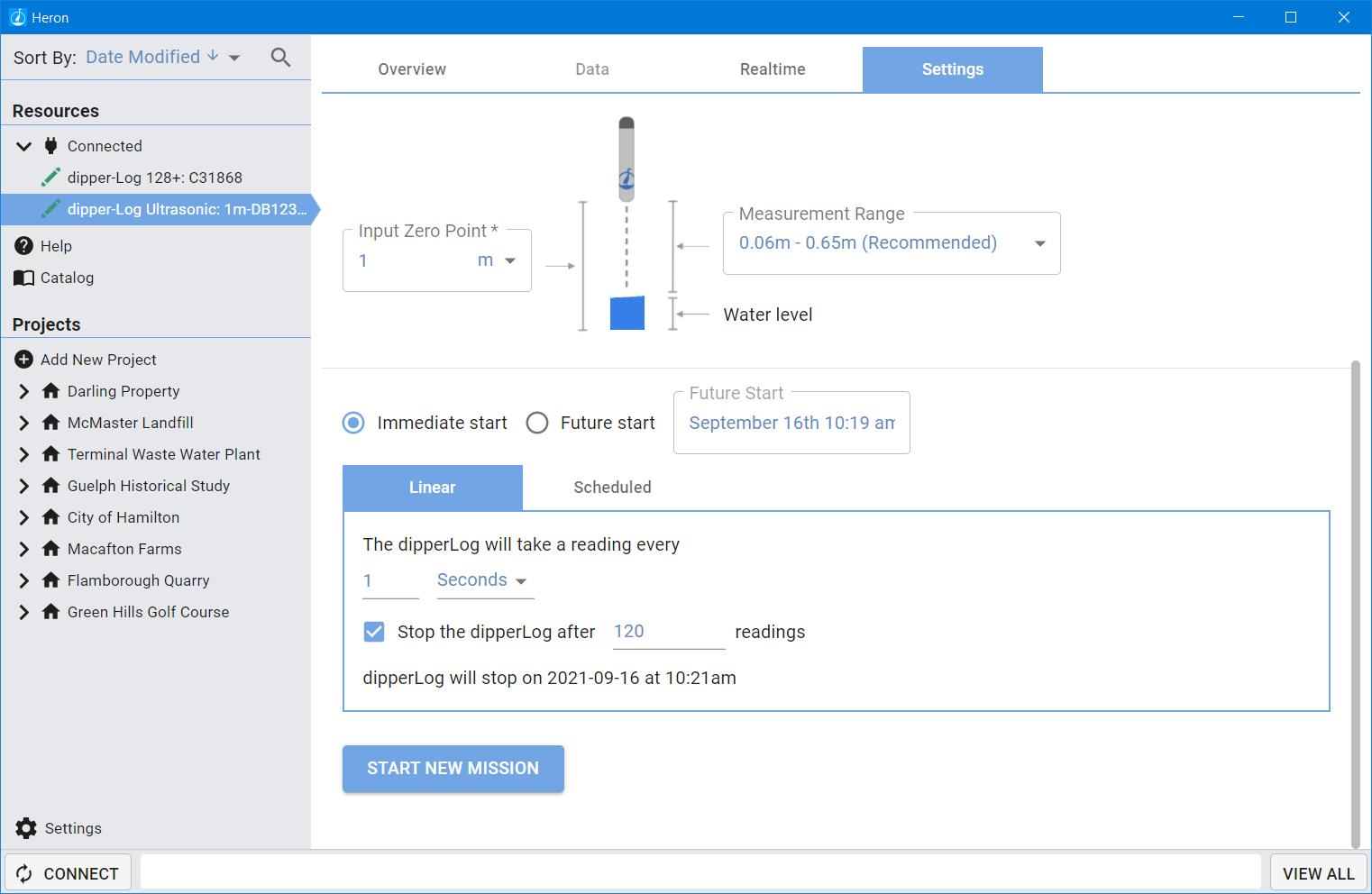Select dipper-Log 128+: C31868 device
Screen dimensions: 1372x894
[x=156, y=178]
